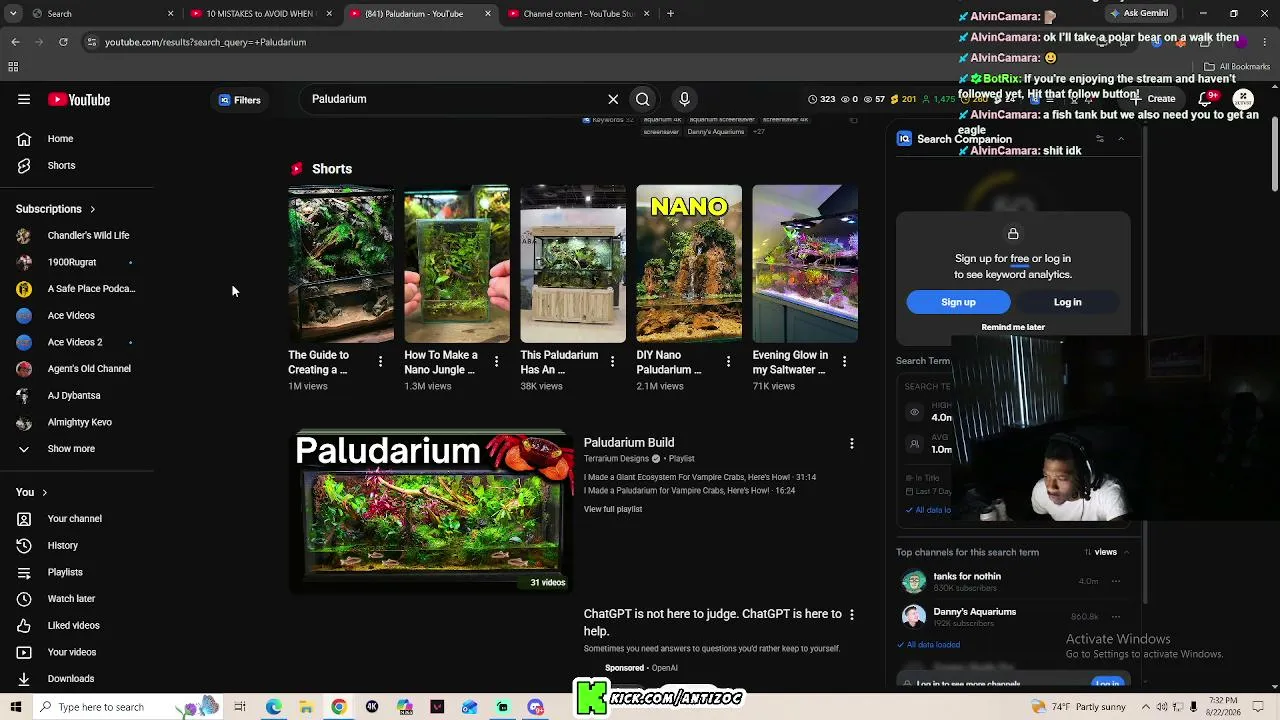
Task: Open the ChatGPT sponsored ad options
Action: 852,614
